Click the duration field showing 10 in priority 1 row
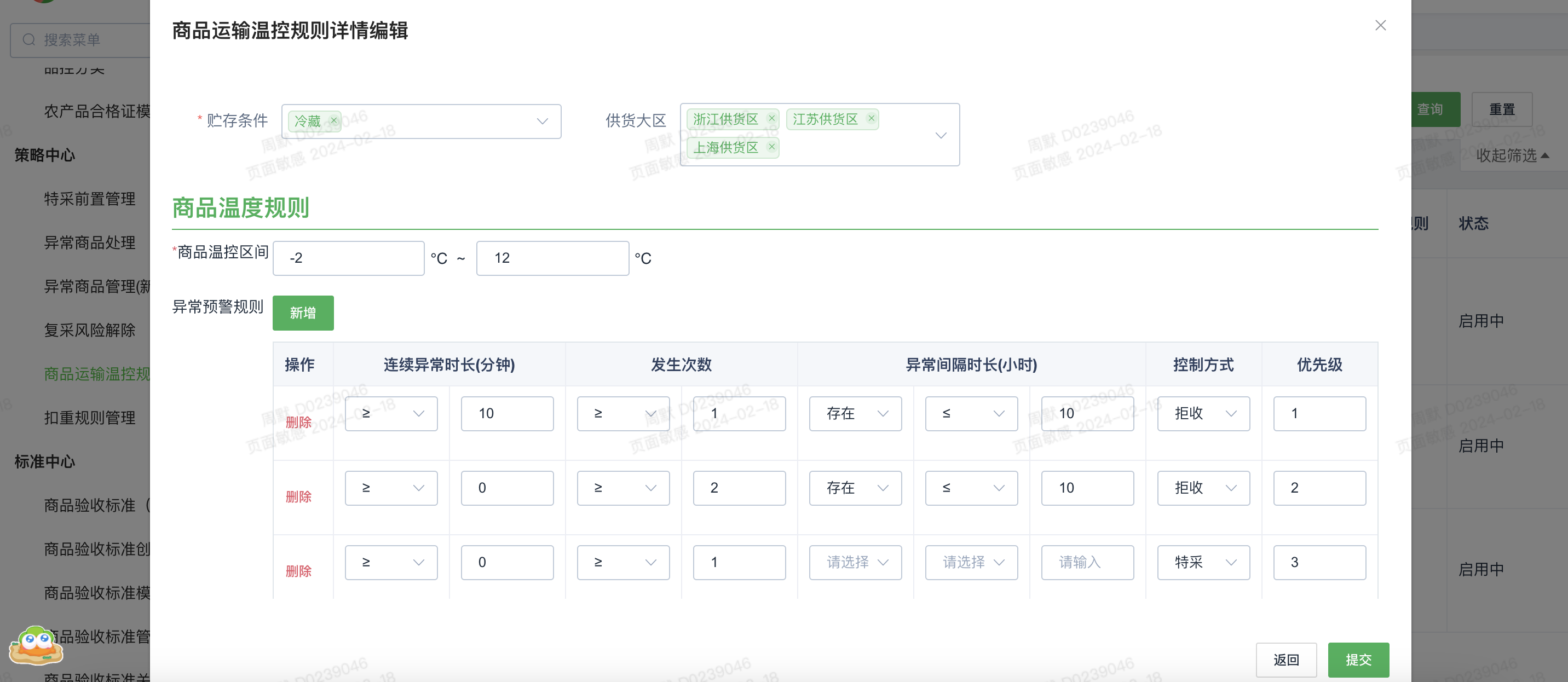 pyautogui.click(x=507, y=414)
